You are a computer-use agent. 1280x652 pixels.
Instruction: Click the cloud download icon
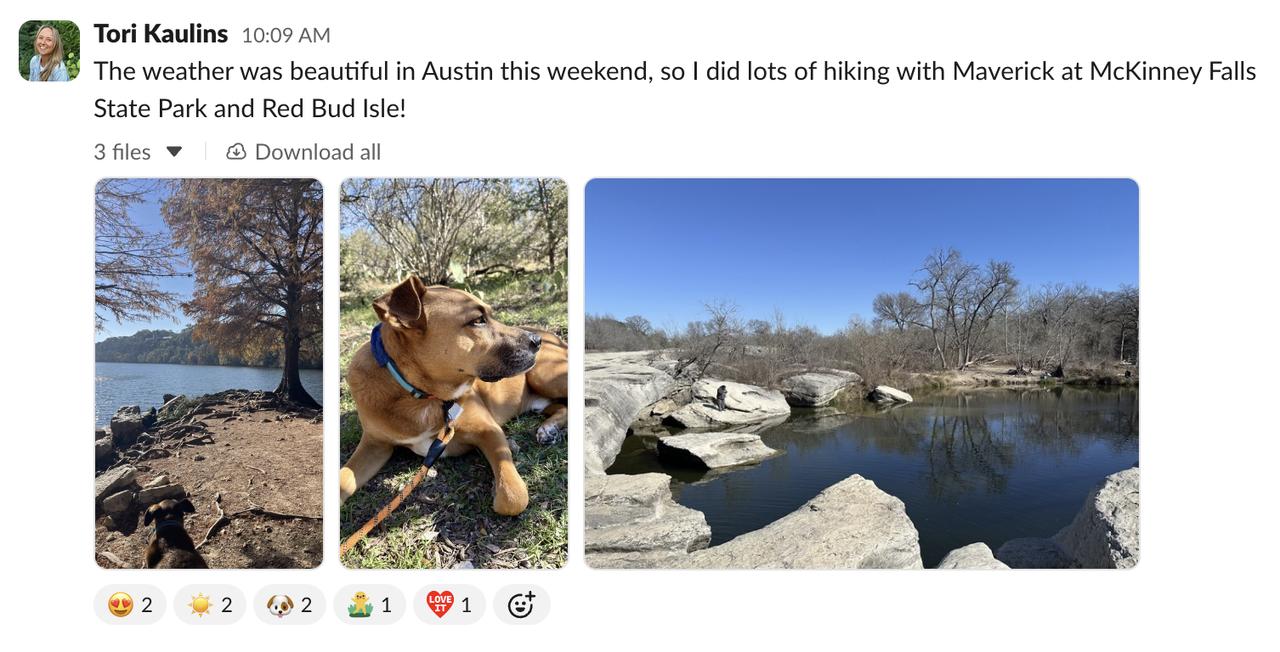[236, 152]
